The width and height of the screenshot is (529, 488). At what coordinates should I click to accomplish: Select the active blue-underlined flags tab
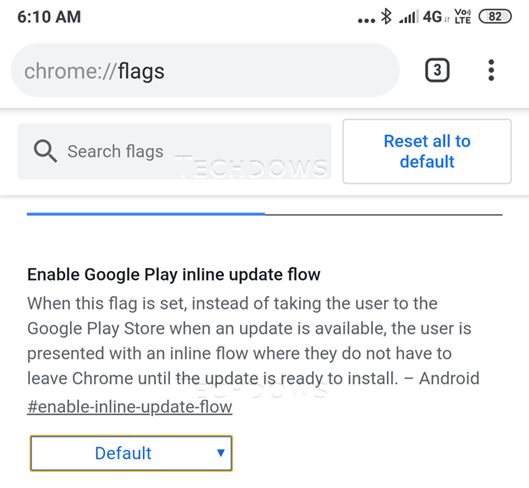click(x=146, y=214)
